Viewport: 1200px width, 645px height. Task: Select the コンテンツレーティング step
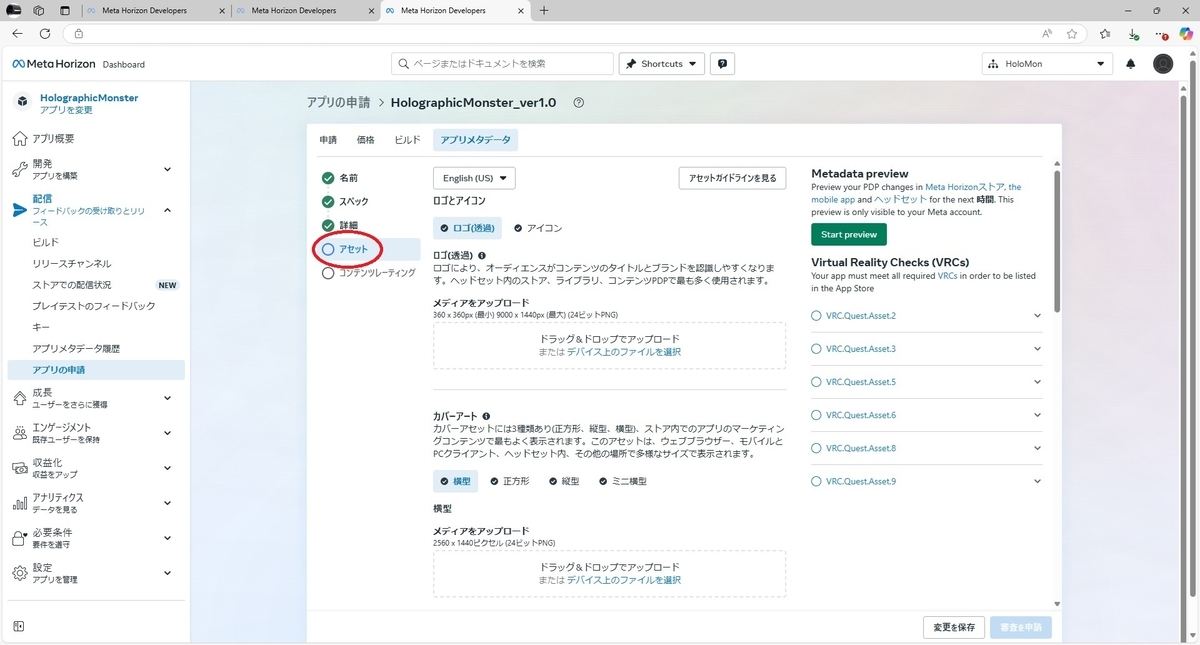(x=368, y=273)
